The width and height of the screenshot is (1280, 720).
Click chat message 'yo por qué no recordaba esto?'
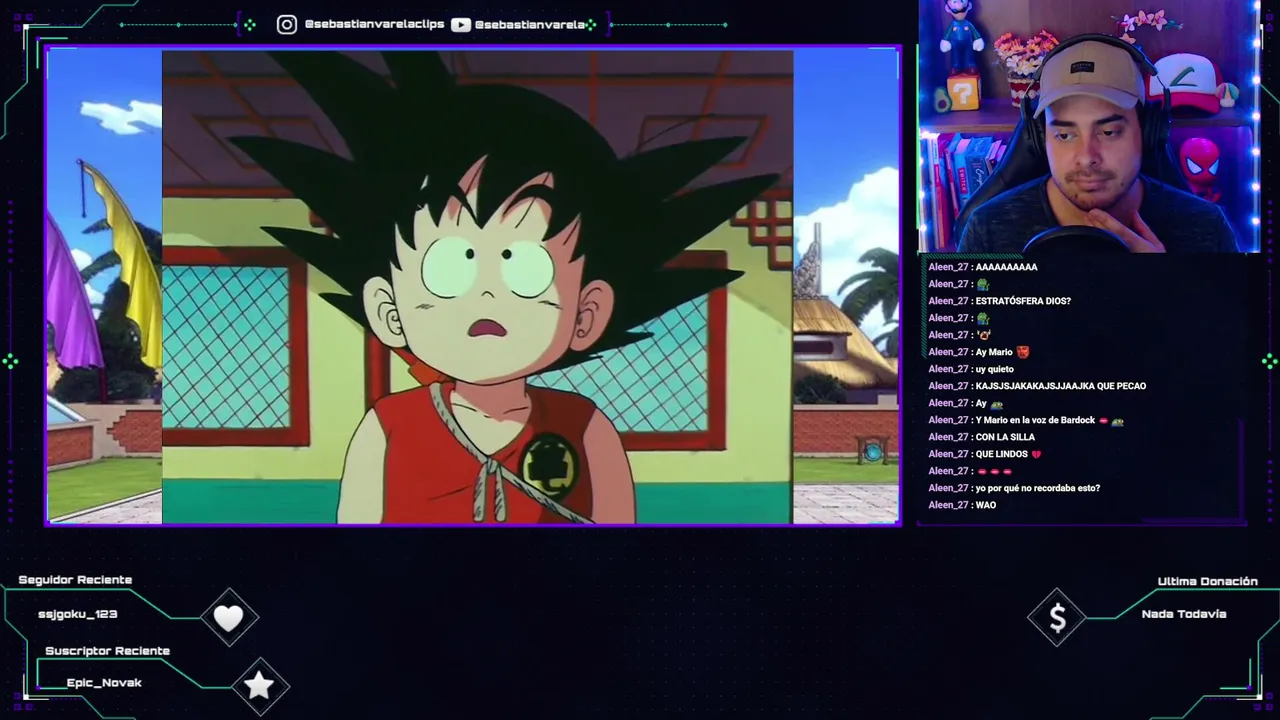[1037, 488]
